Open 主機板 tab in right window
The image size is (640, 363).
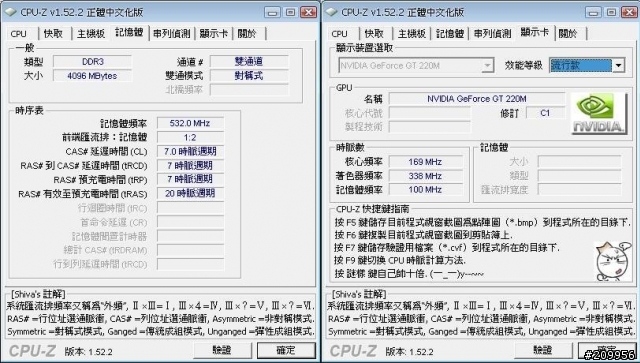[412, 34]
